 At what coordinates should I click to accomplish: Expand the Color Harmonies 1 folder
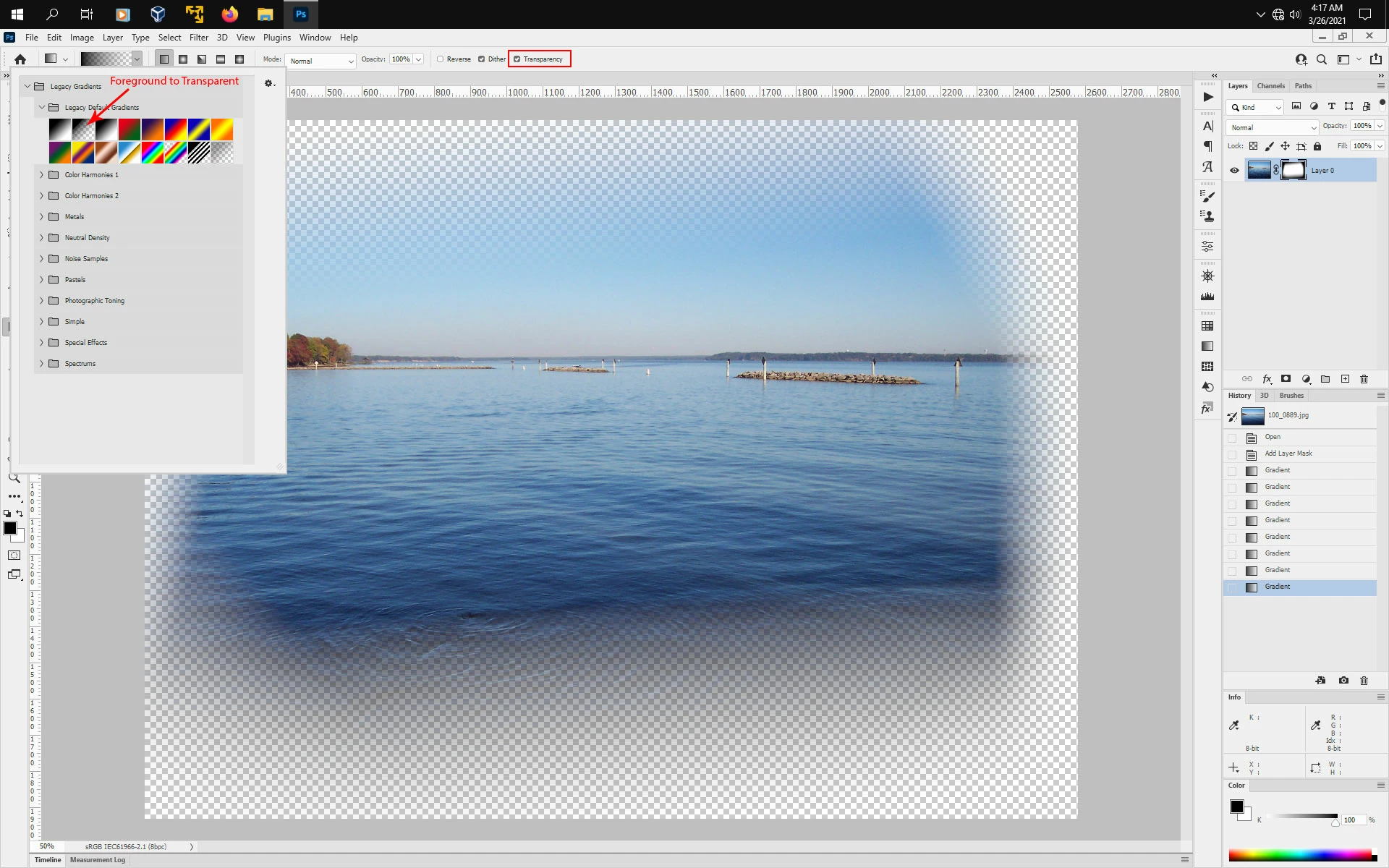point(41,175)
